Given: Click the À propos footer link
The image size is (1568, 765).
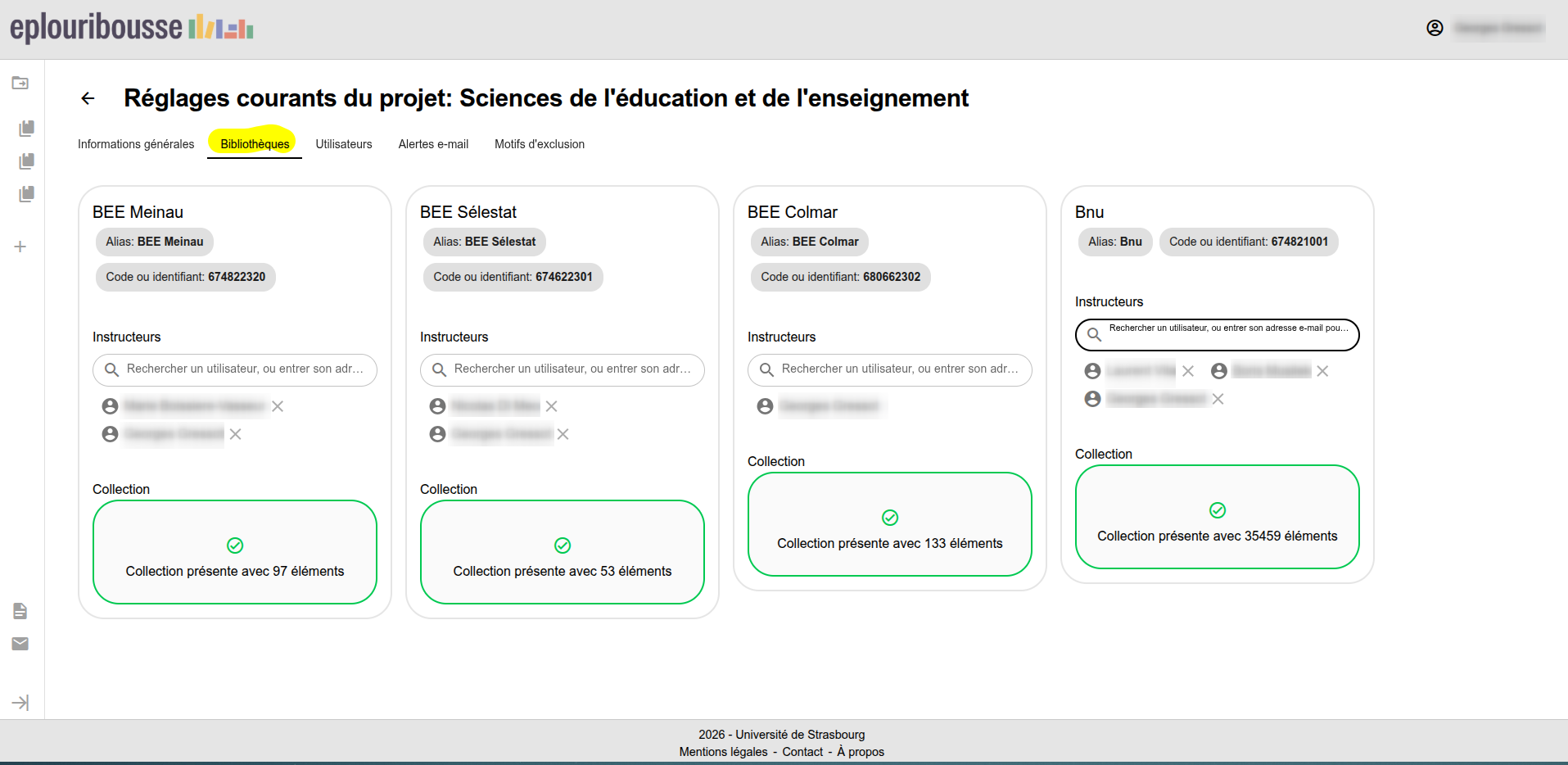Looking at the screenshot, I should (861, 752).
